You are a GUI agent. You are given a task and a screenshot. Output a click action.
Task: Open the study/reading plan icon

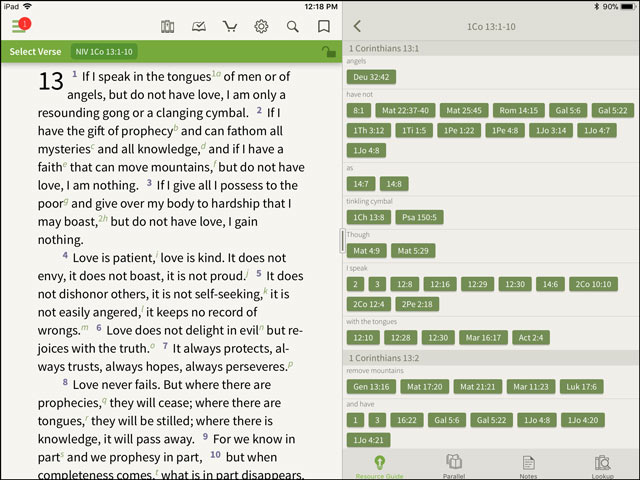pos(199,27)
